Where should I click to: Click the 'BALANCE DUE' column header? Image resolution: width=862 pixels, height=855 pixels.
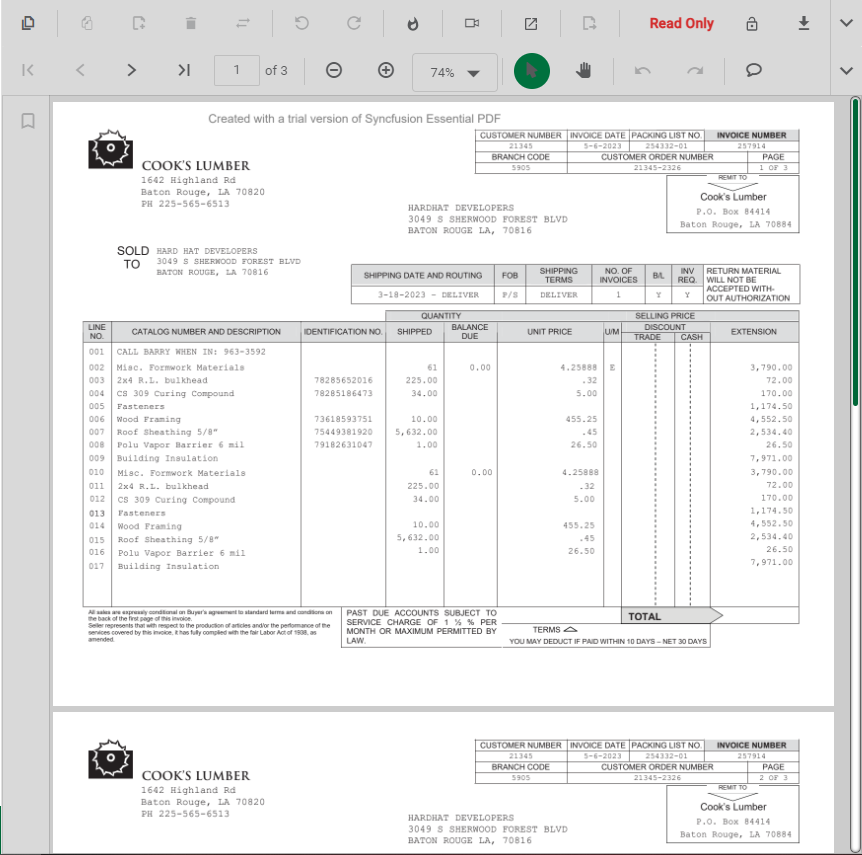(470, 332)
